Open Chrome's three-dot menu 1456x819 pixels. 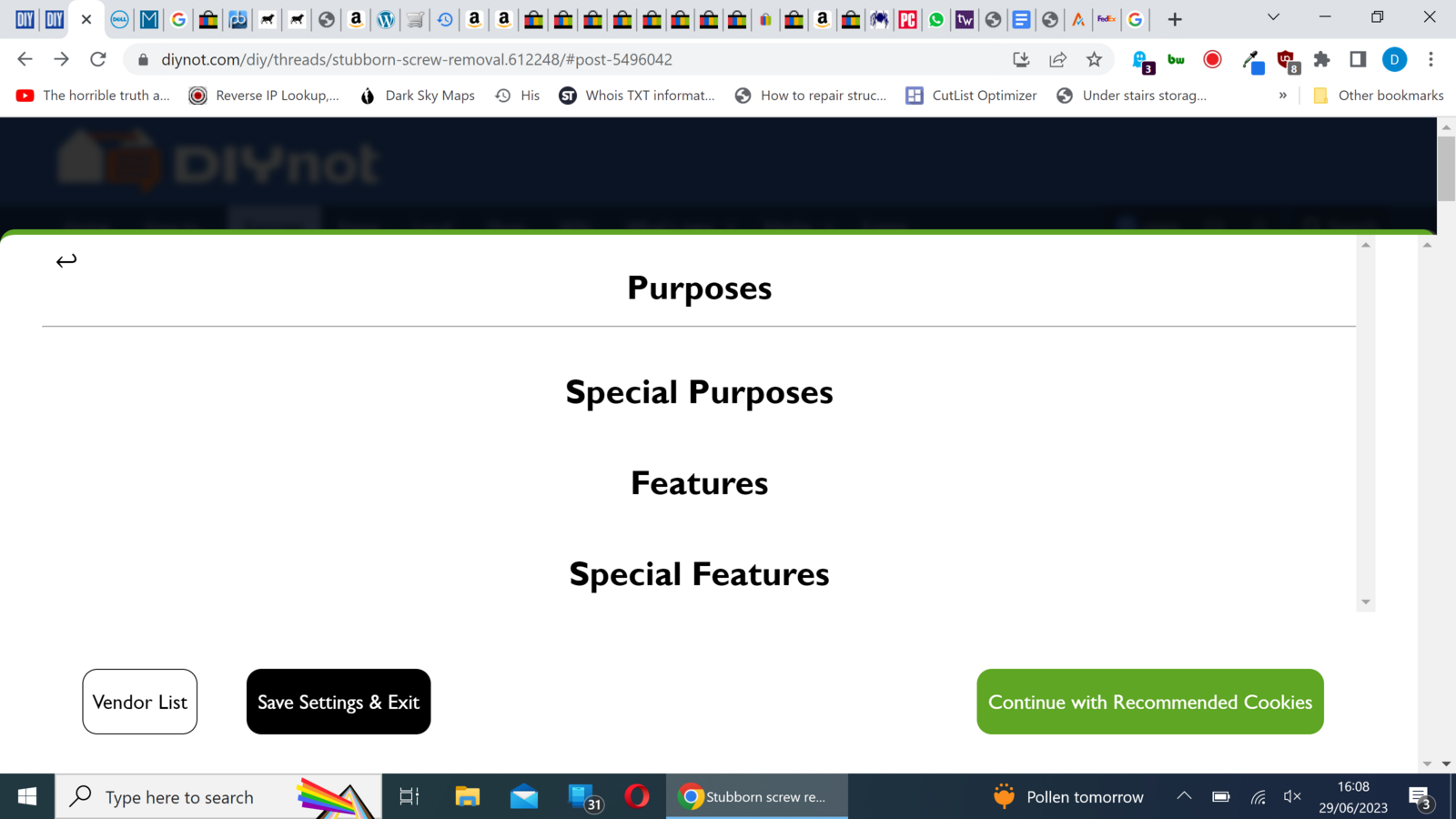1431,59
